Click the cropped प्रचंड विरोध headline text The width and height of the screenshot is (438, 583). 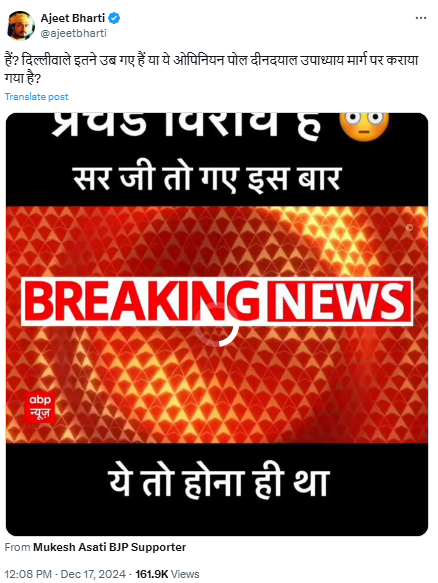(186, 125)
